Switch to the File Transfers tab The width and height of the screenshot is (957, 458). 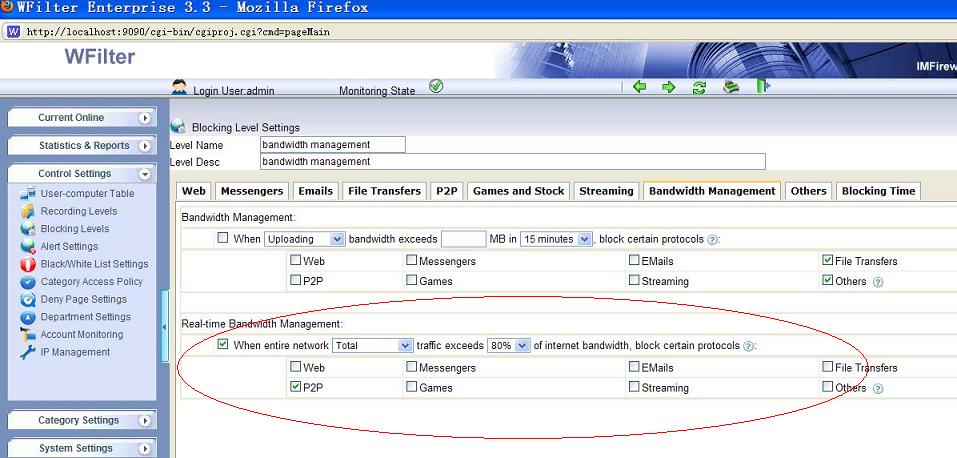click(385, 191)
